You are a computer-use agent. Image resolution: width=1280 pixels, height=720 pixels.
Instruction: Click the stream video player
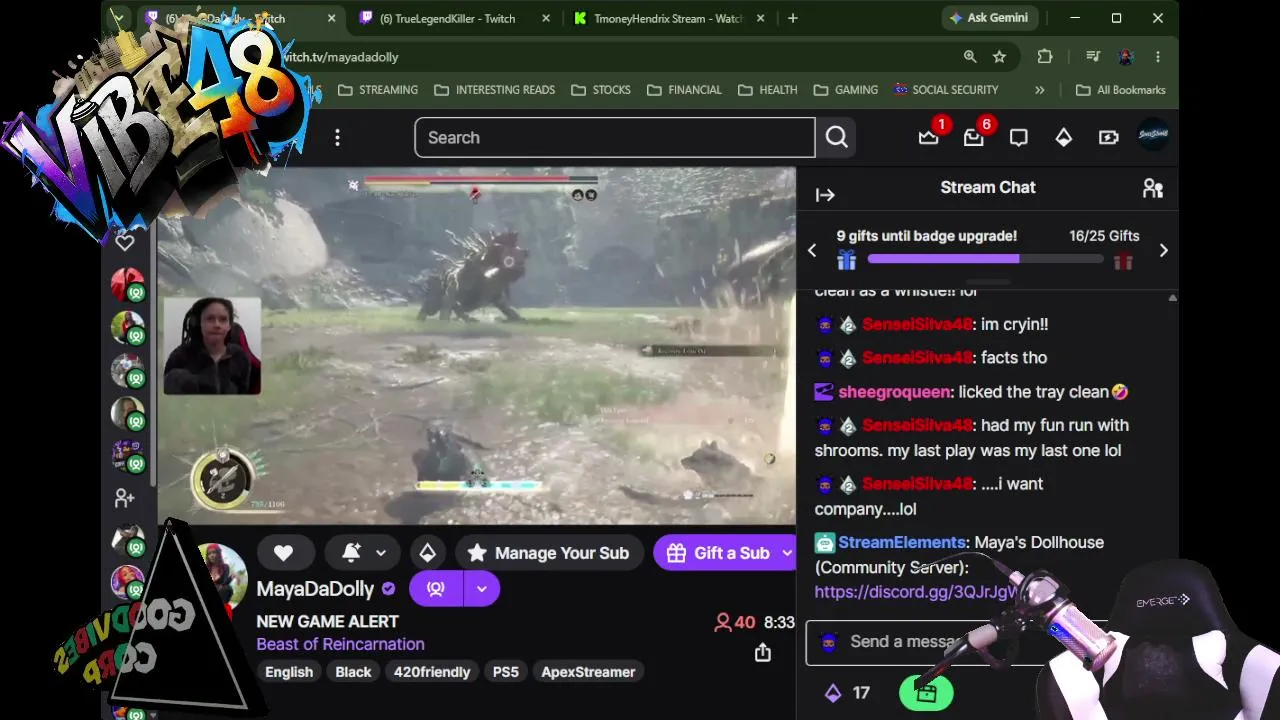pos(476,345)
